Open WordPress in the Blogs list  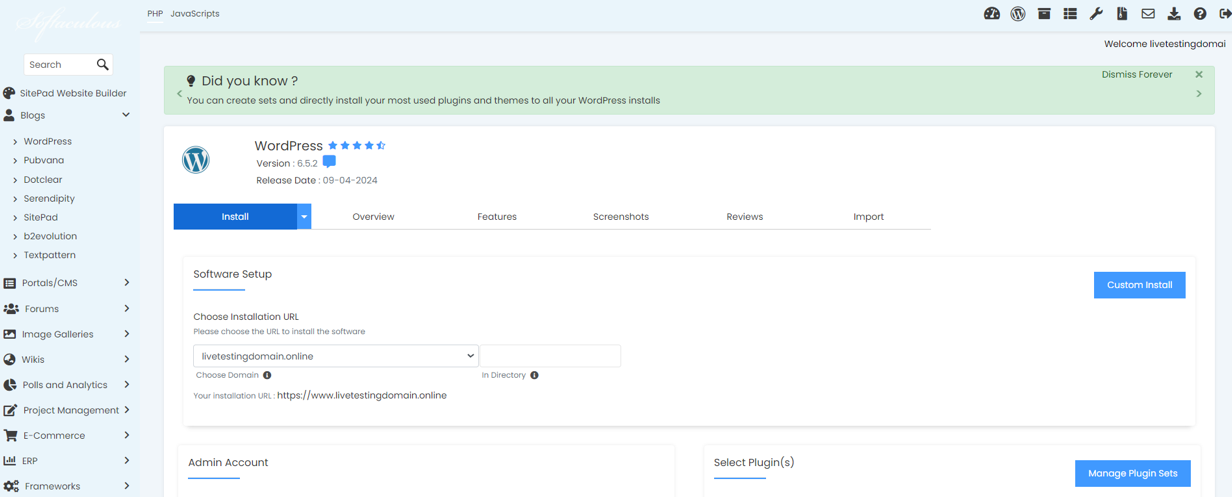48,141
